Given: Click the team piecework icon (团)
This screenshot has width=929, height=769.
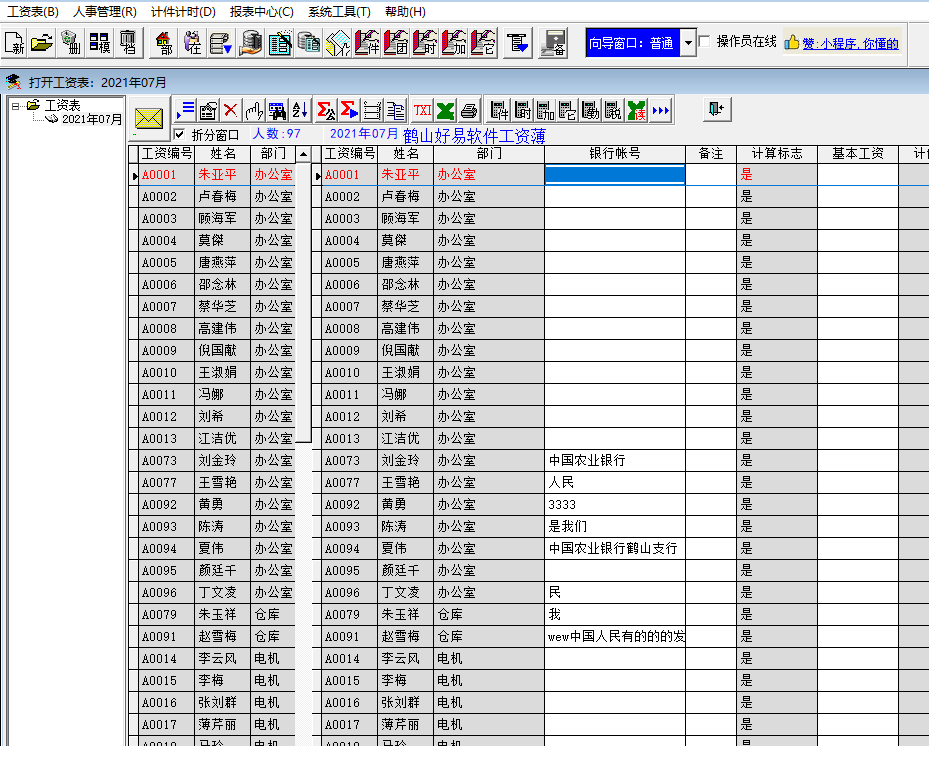Looking at the screenshot, I should coord(396,43).
